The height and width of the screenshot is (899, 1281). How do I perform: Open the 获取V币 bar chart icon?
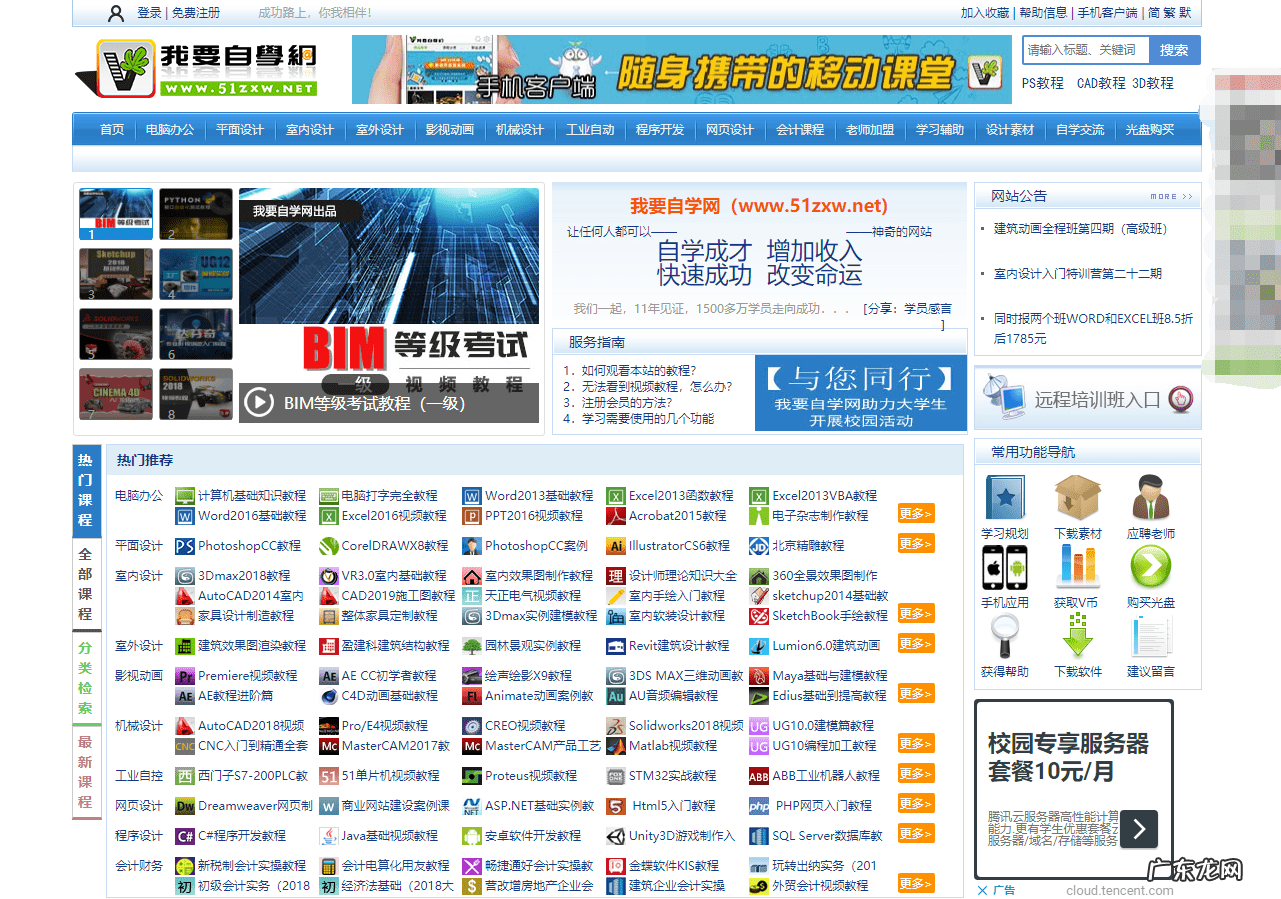(x=1077, y=568)
